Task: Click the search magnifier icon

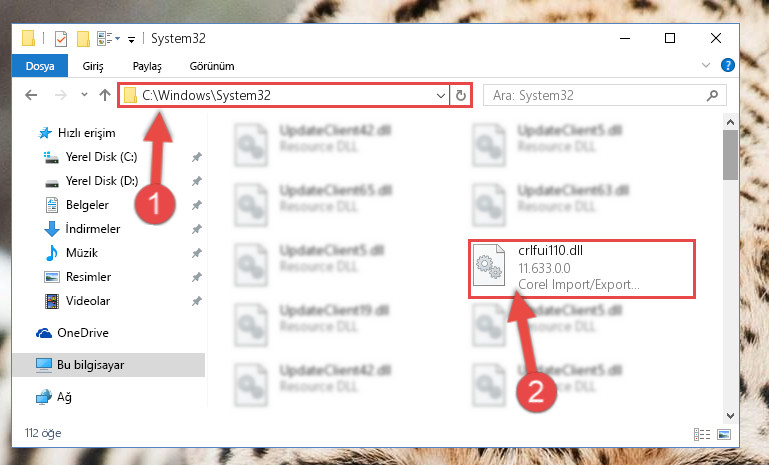Action: [712, 96]
